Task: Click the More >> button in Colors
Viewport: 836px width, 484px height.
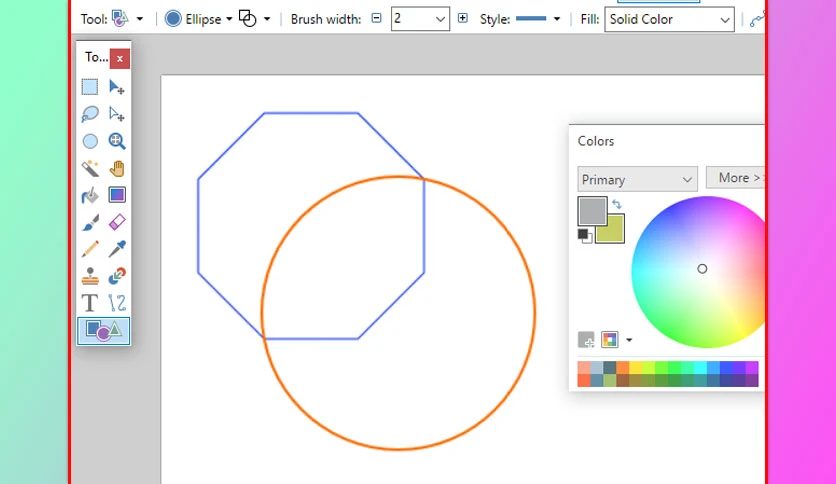Action: tap(735, 178)
